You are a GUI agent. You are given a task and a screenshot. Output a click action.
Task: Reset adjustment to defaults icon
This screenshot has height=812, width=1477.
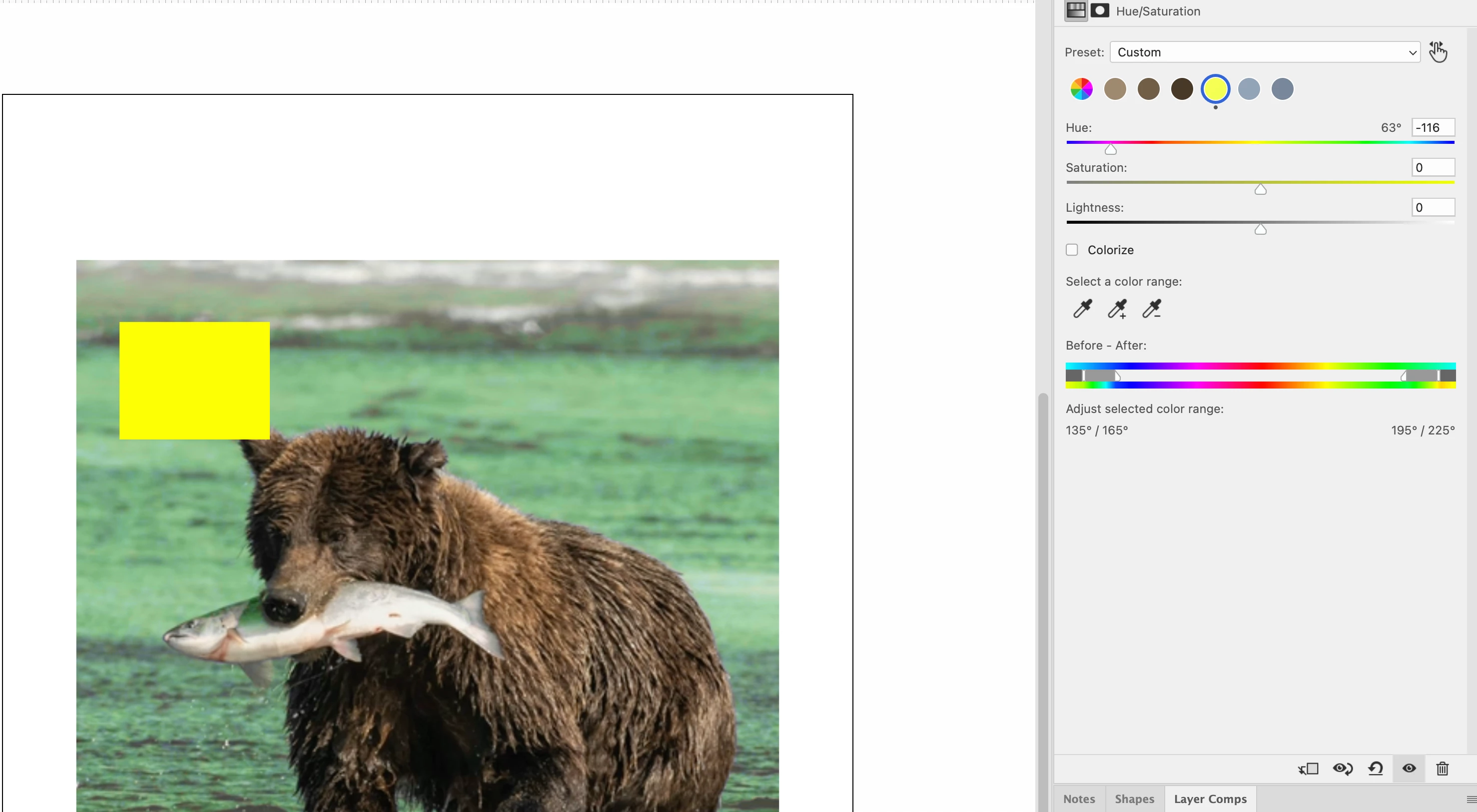pos(1376,769)
